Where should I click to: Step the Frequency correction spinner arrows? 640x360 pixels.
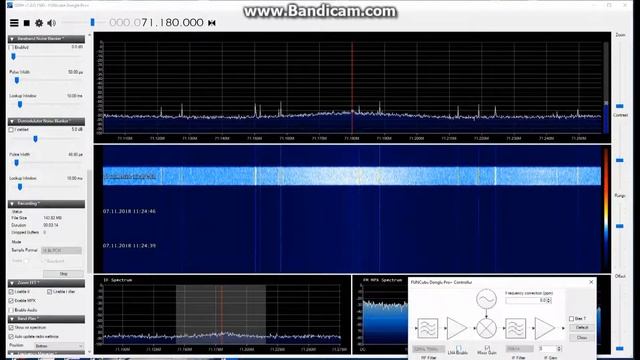549,300
